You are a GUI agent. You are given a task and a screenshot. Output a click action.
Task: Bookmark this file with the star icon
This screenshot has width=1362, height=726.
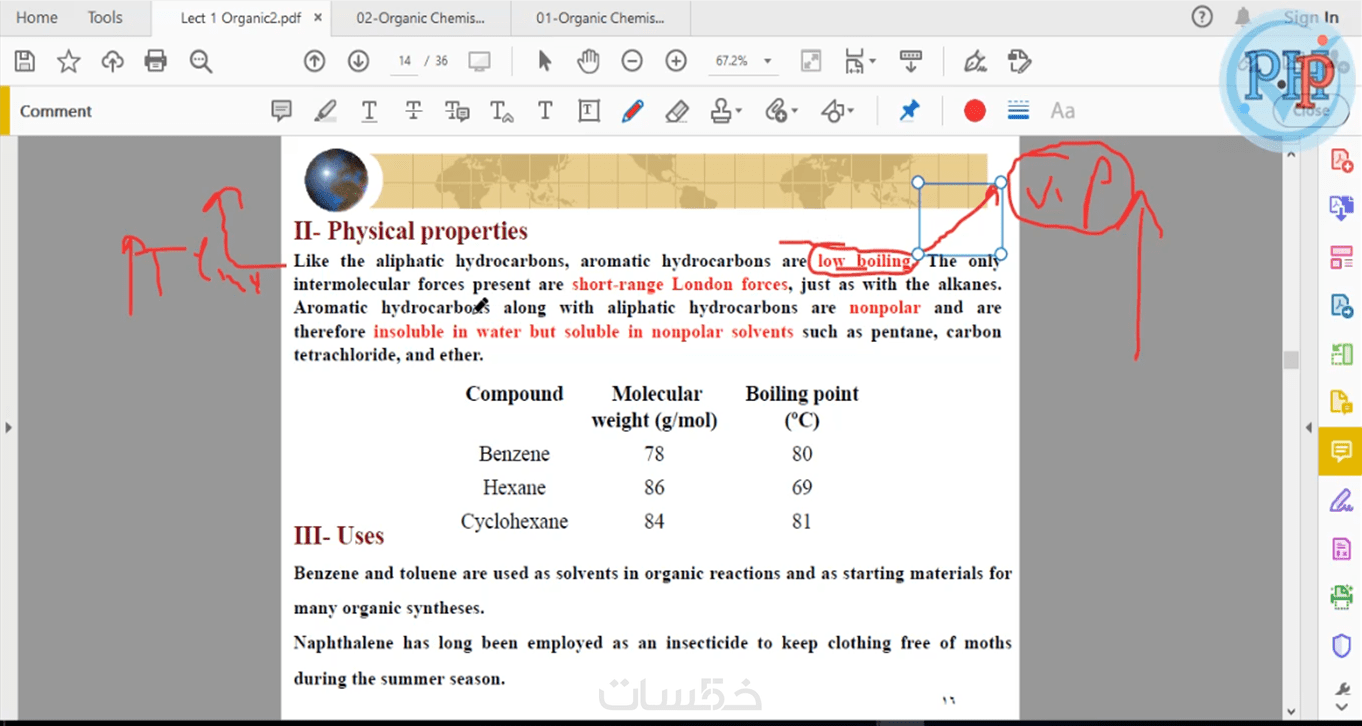click(69, 61)
